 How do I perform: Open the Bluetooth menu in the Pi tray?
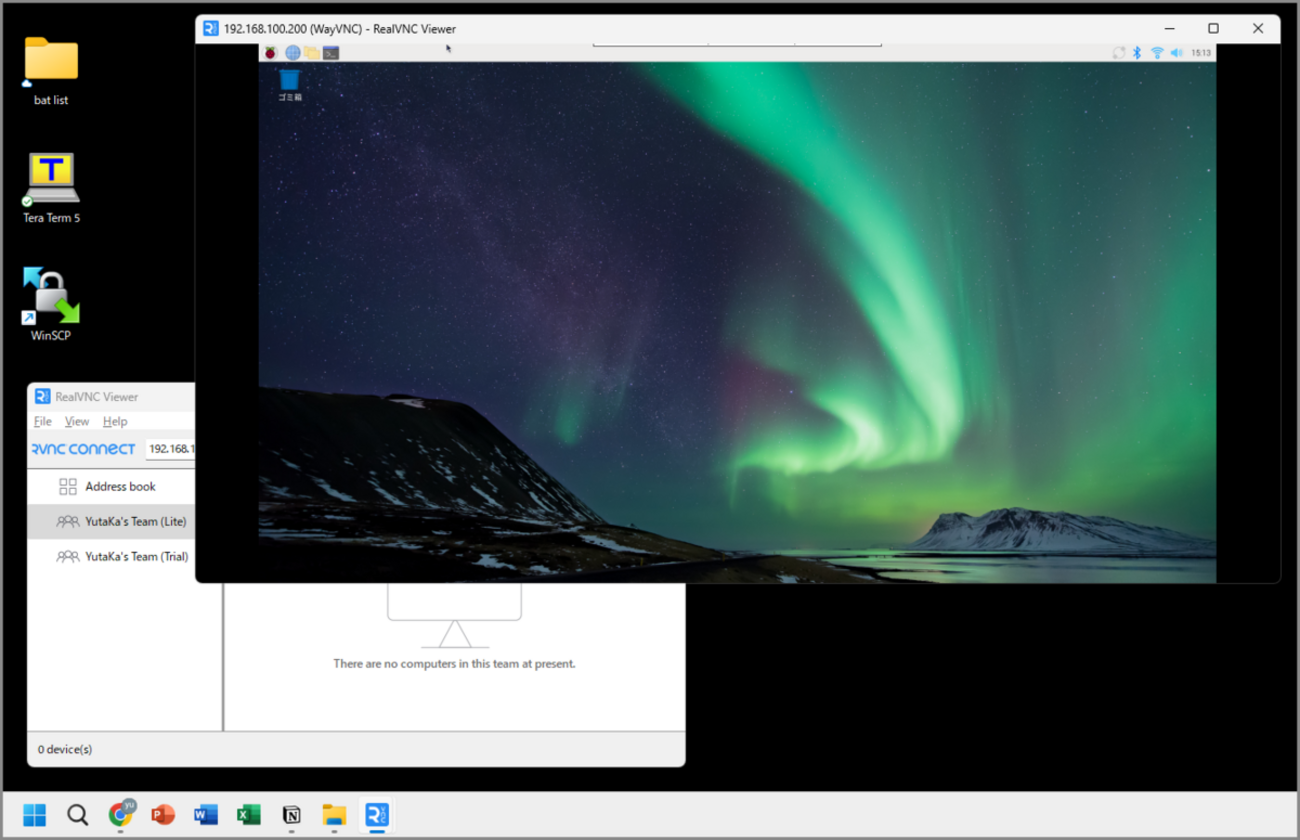[x=1137, y=52]
